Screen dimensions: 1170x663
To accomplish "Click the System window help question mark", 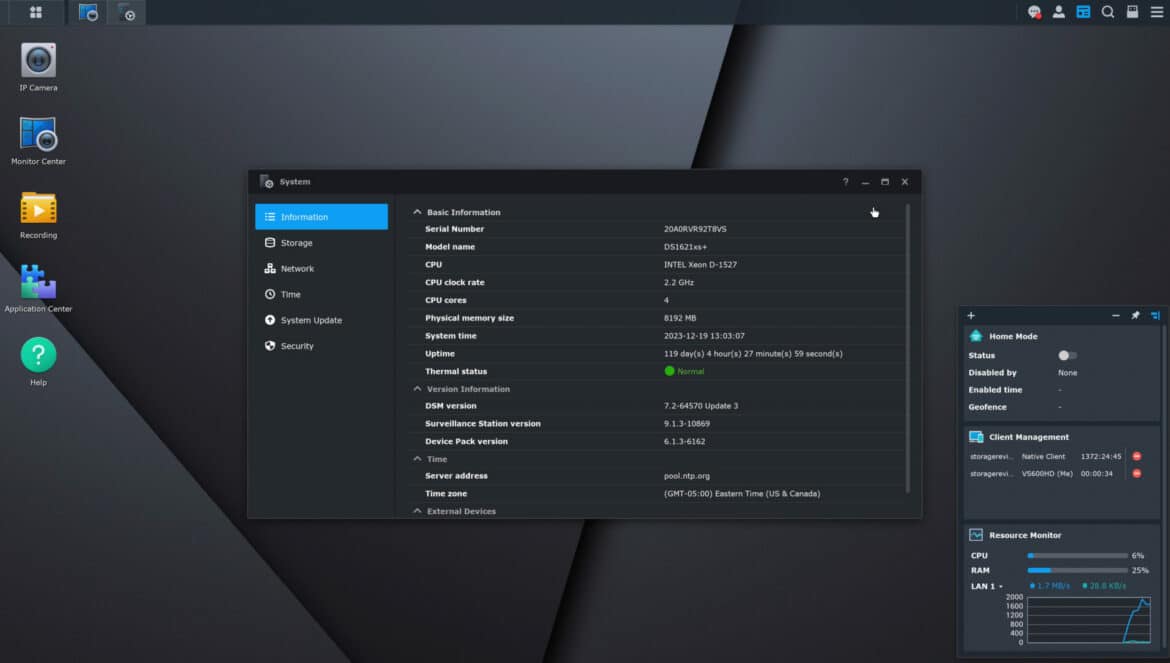I will (845, 182).
